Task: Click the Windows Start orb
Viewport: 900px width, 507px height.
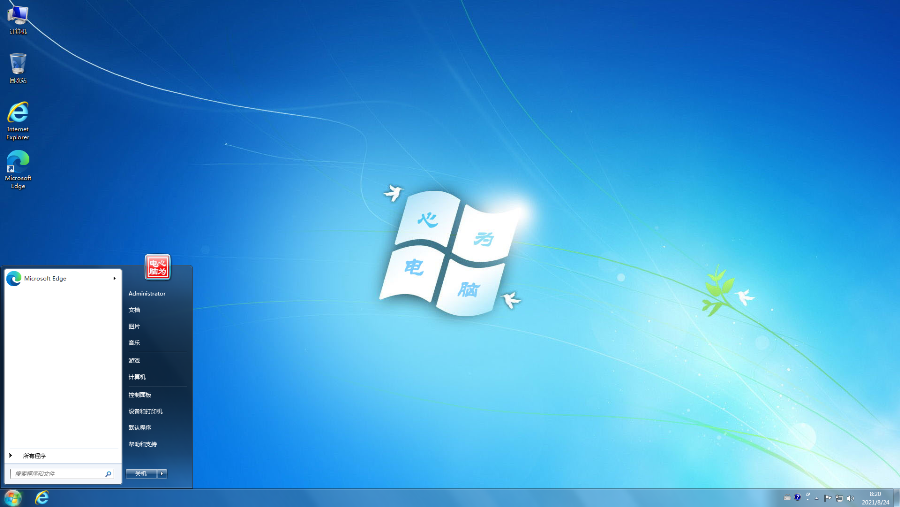Action: point(13,497)
